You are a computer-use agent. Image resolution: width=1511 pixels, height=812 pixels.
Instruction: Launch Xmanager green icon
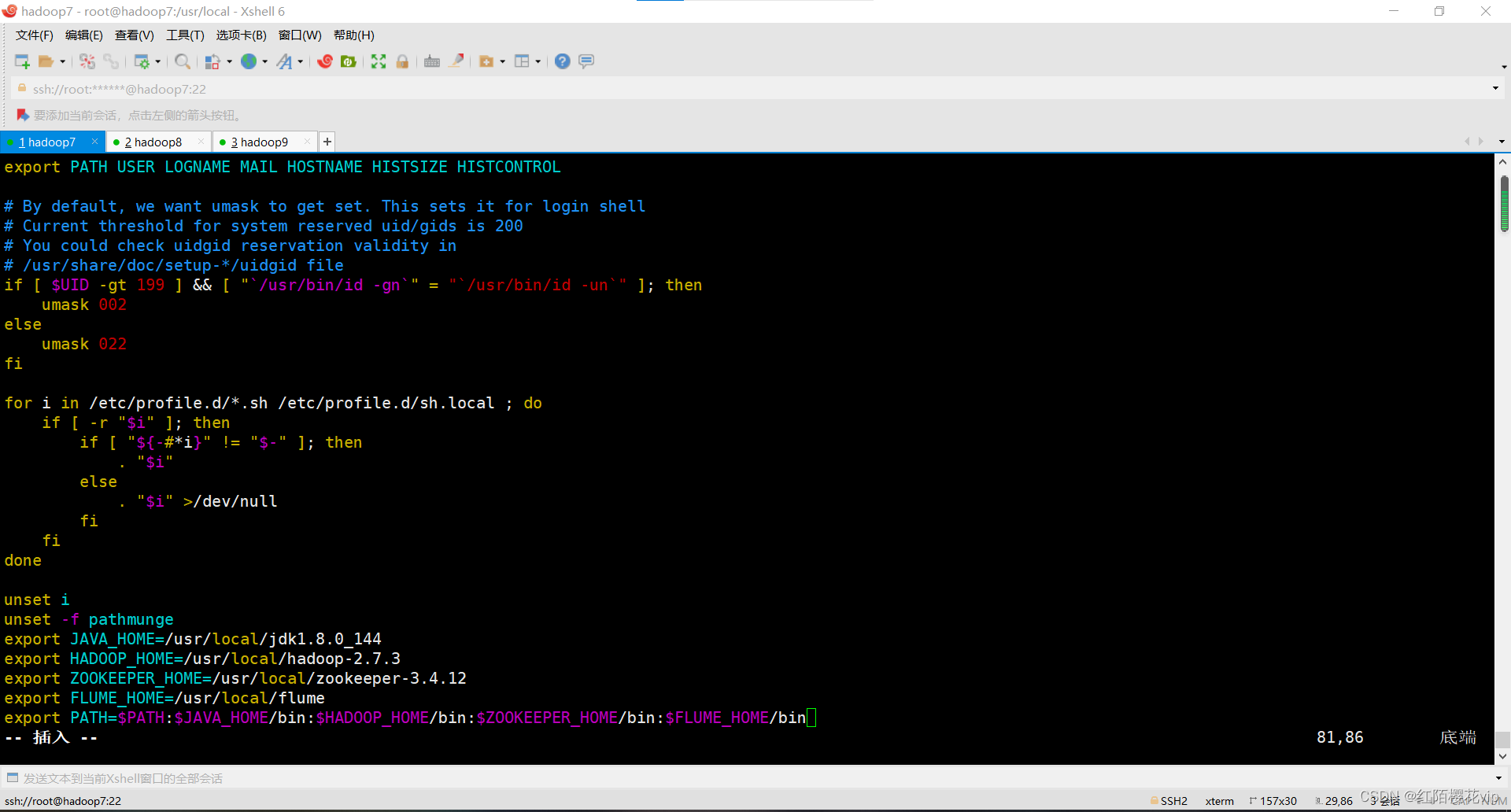[349, 61]
